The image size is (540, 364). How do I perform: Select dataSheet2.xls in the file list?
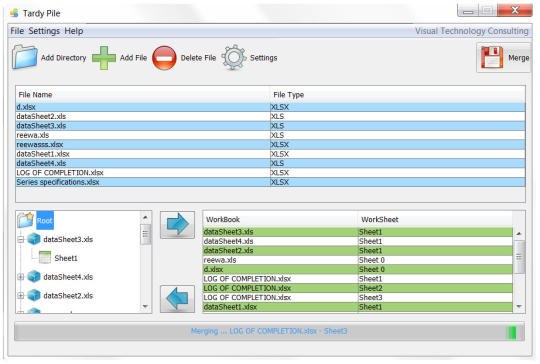point(270,116)
